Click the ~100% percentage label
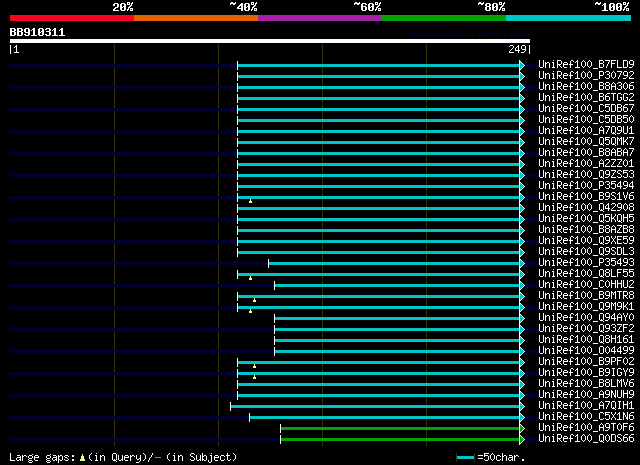The height and width of the screenshot is (465, 640). pyautogui.click(x=612, y=7)
